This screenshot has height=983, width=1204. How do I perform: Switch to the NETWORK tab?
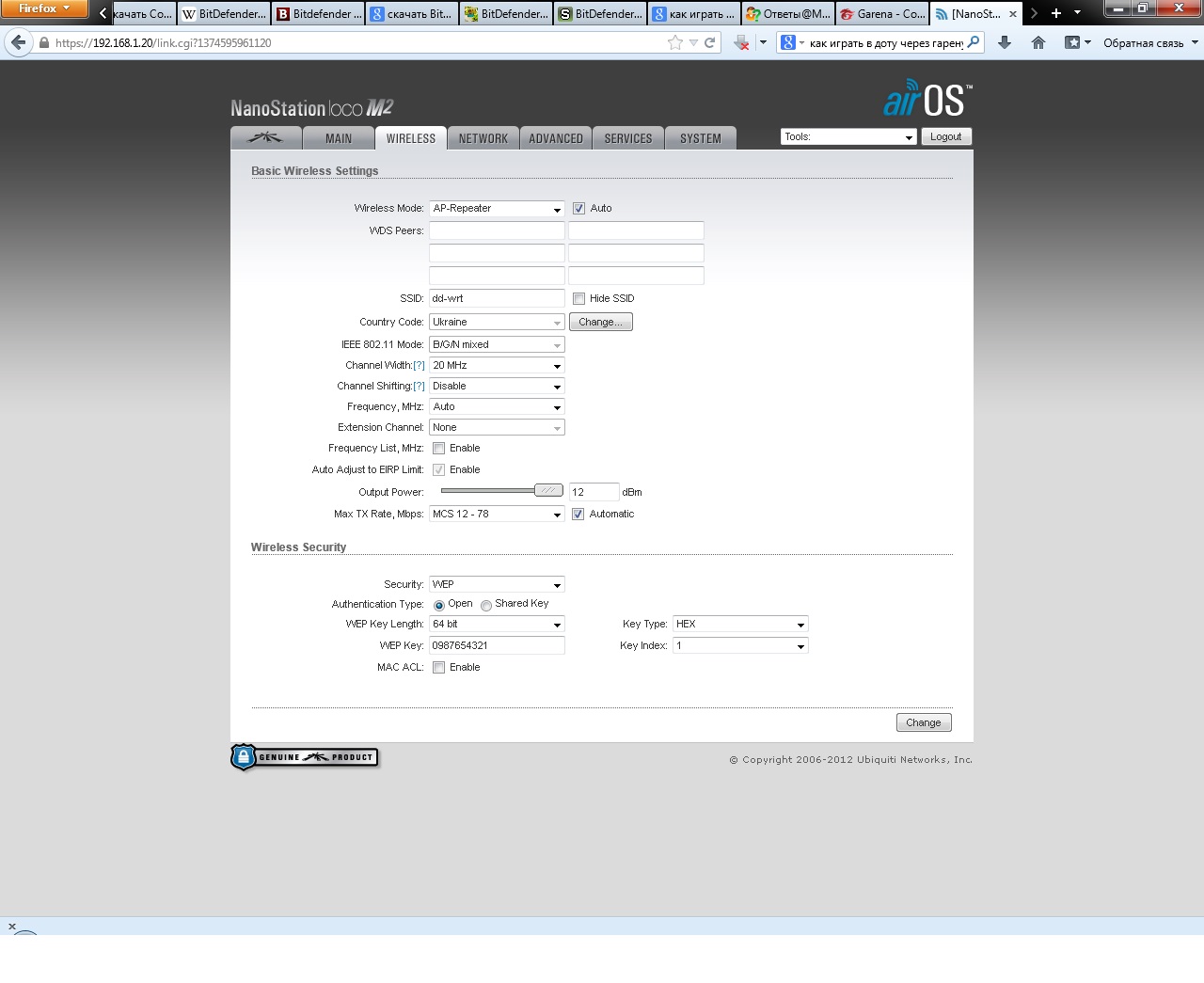[483, 138]
